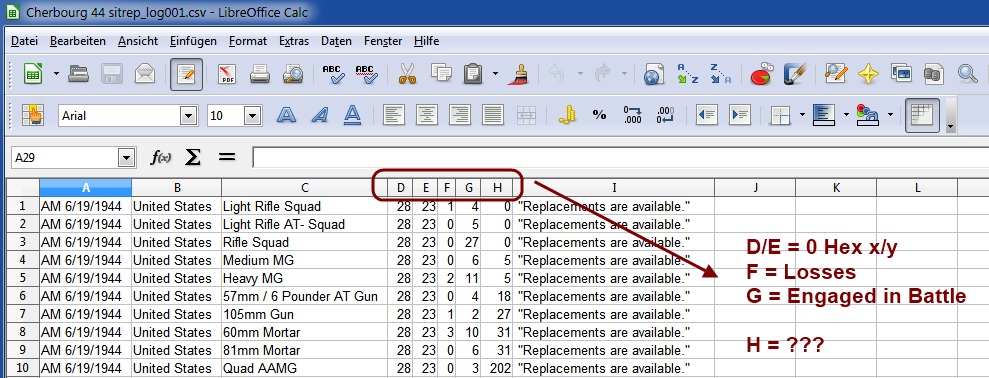Screen dimensions: 989x378
Task: Select column A header
Action: 86,187
